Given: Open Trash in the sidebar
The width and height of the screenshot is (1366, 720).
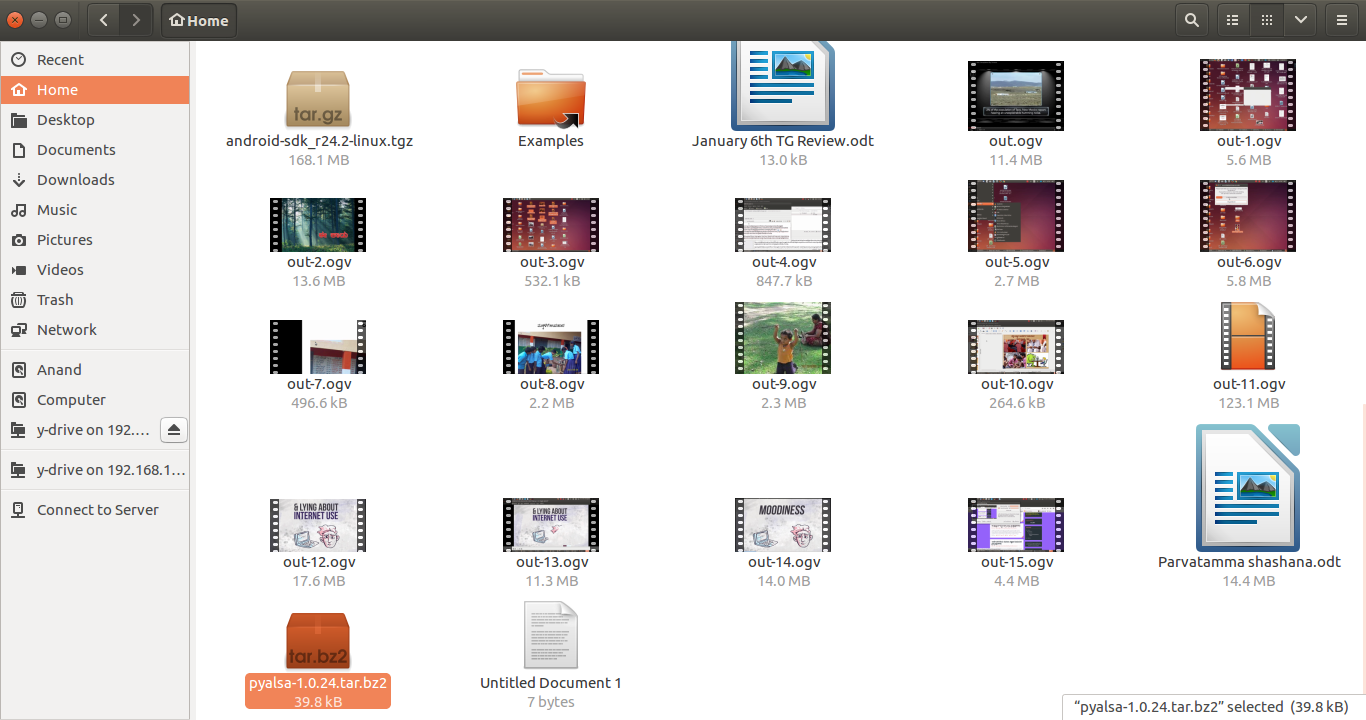Looking at the screenshot, I should (x=94, y=300).
